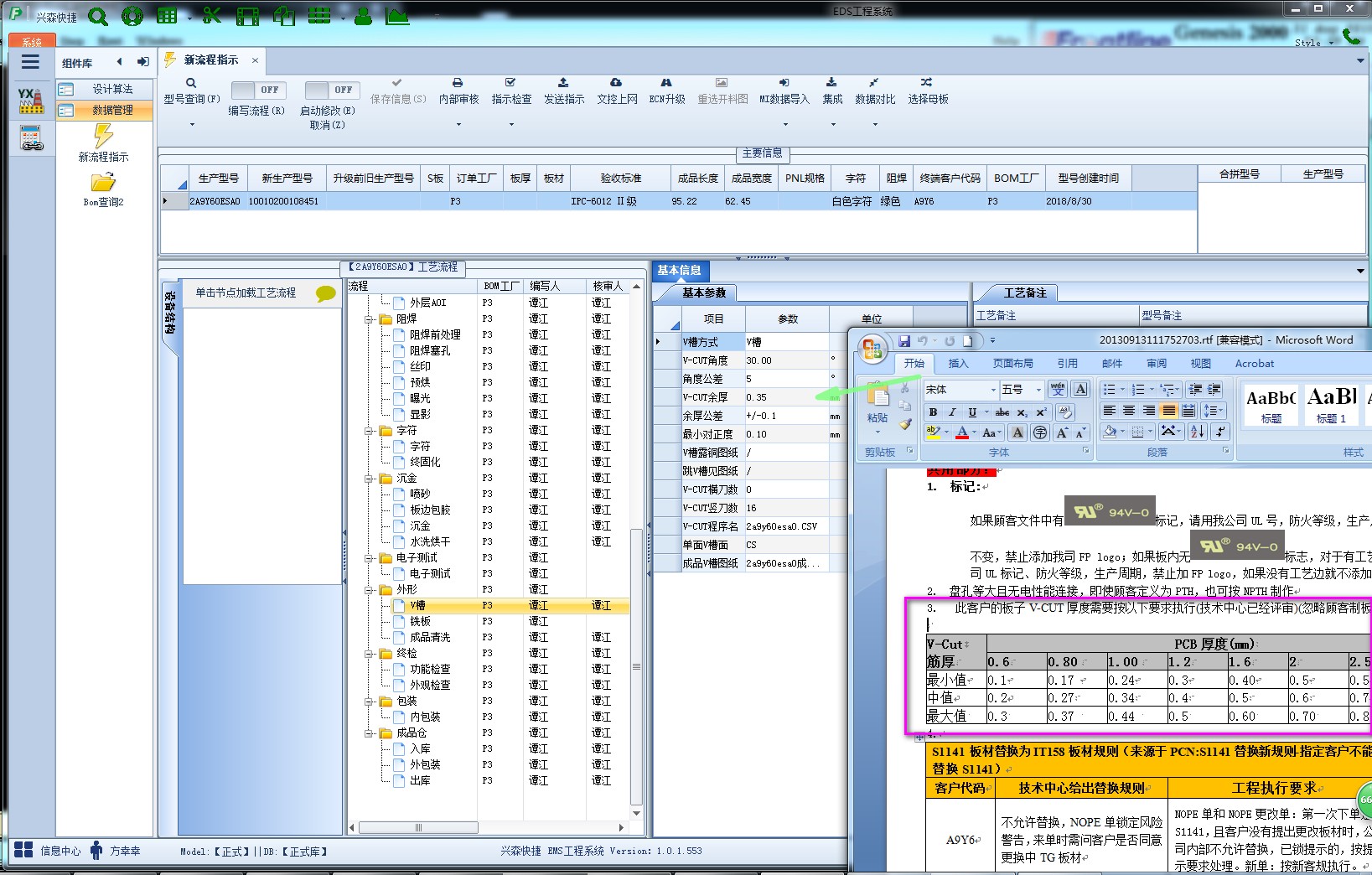Toggle the 启动修改 (E) OFF switch

(332, 90)
